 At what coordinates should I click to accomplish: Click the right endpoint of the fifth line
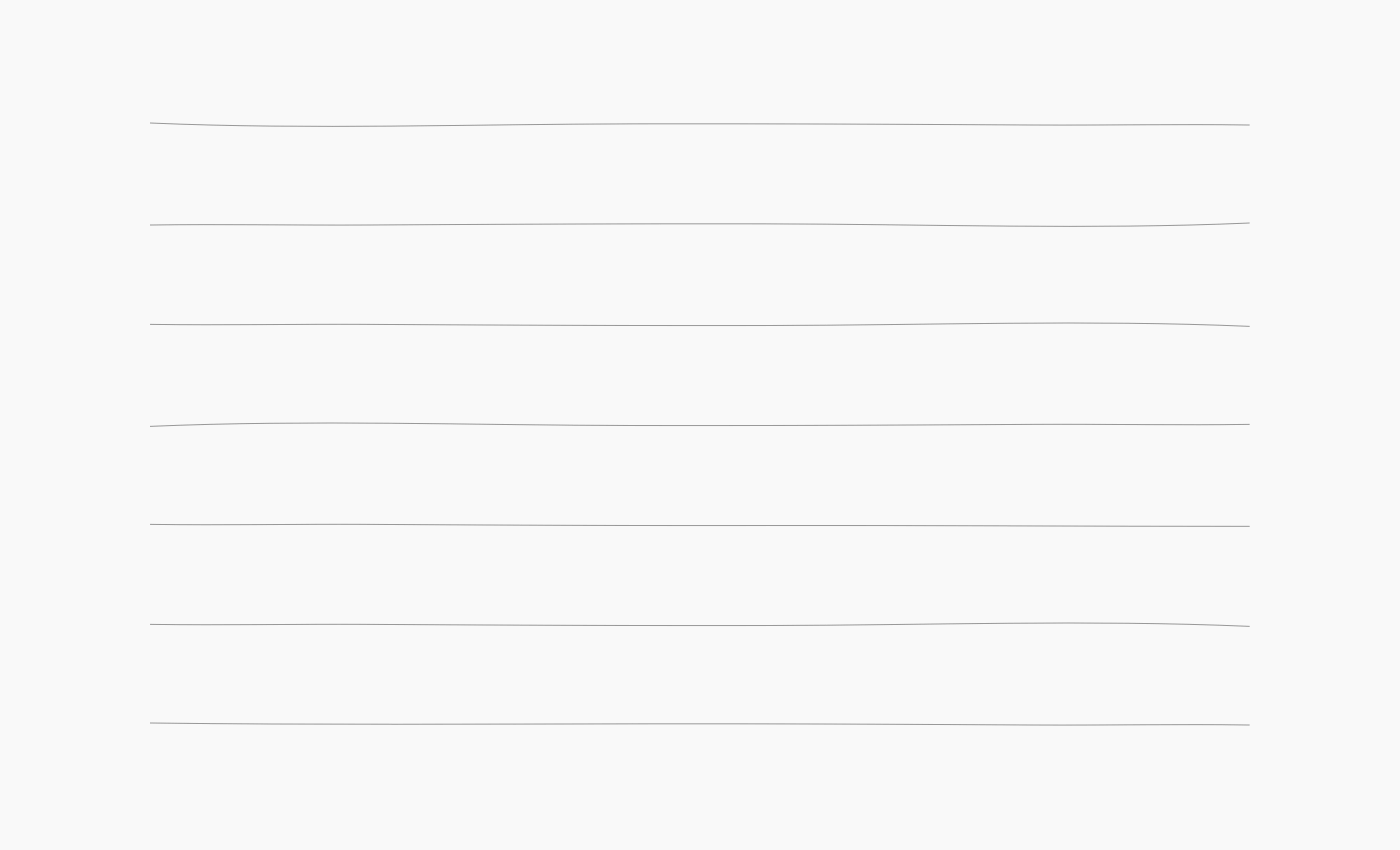point(1249,526)
